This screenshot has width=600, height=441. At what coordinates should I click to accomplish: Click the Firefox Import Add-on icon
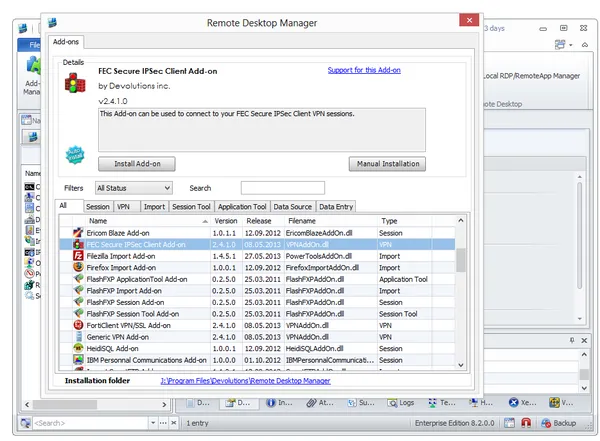pyautogui.click(x=78, y=267)
